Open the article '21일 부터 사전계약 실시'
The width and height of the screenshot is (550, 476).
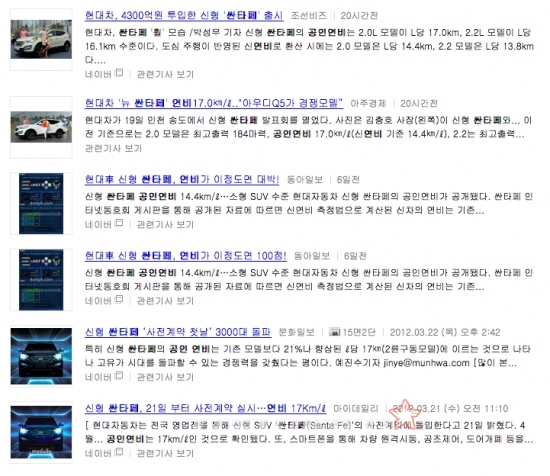(206, 409)
